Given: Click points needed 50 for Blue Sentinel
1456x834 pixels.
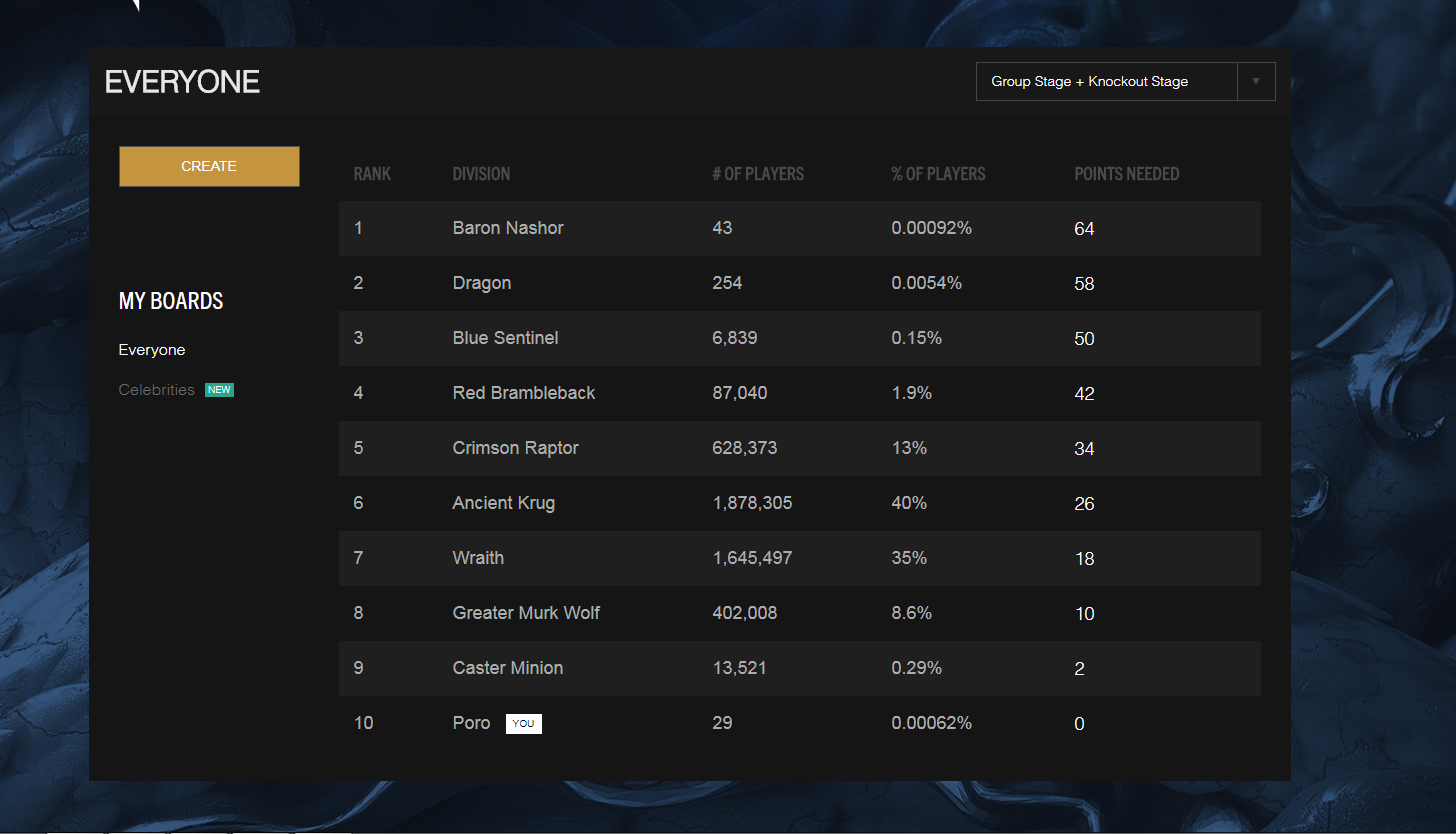Looking at the screenshot, I should coord(1084,339).
